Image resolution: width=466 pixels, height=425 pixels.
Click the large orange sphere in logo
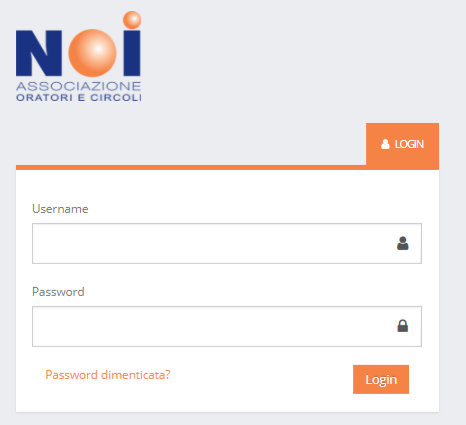(93, 53)
